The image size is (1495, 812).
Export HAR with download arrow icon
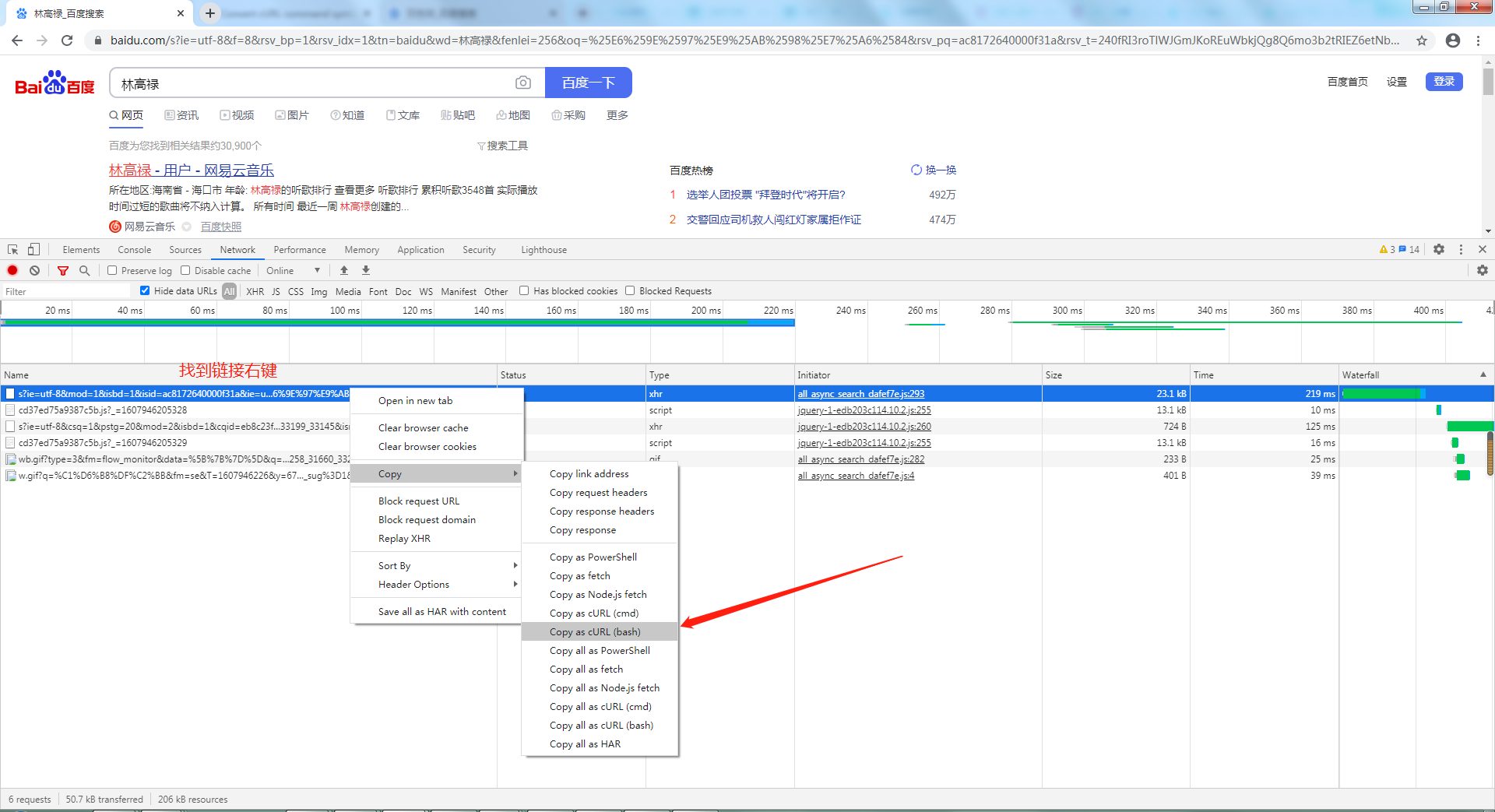pos(366,270)
